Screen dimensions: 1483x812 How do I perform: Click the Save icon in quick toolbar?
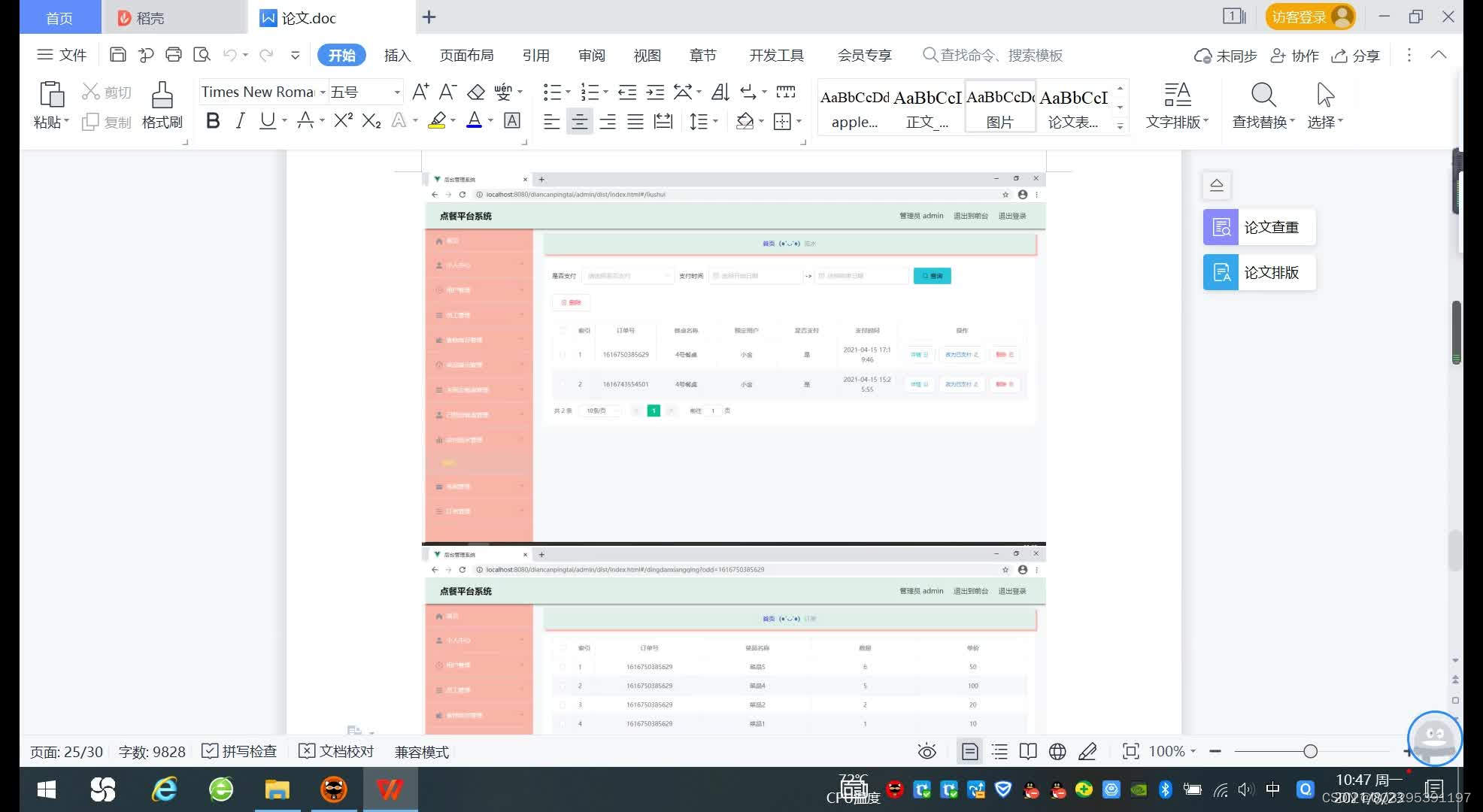tap(117, 55)
